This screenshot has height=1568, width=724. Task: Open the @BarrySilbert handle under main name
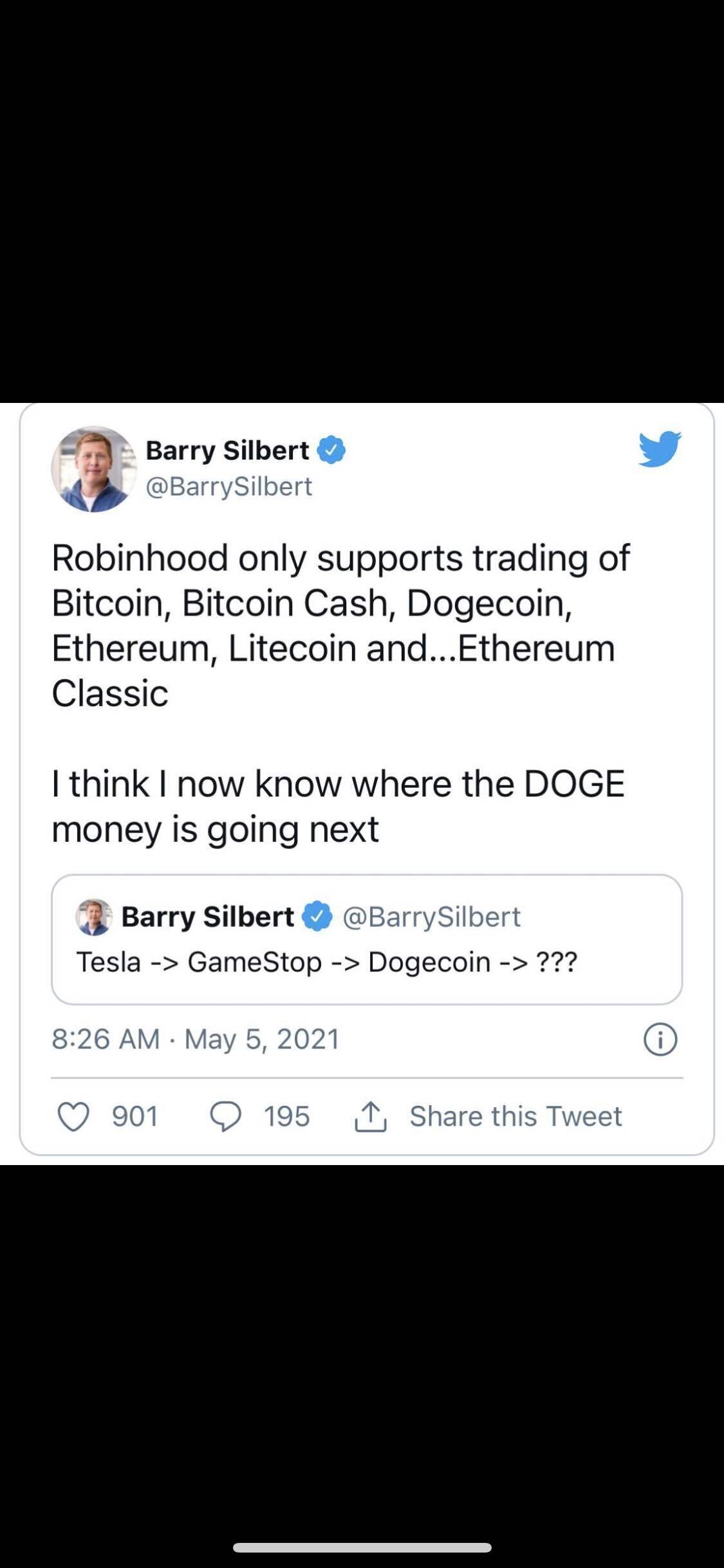(x=228, y=487)
